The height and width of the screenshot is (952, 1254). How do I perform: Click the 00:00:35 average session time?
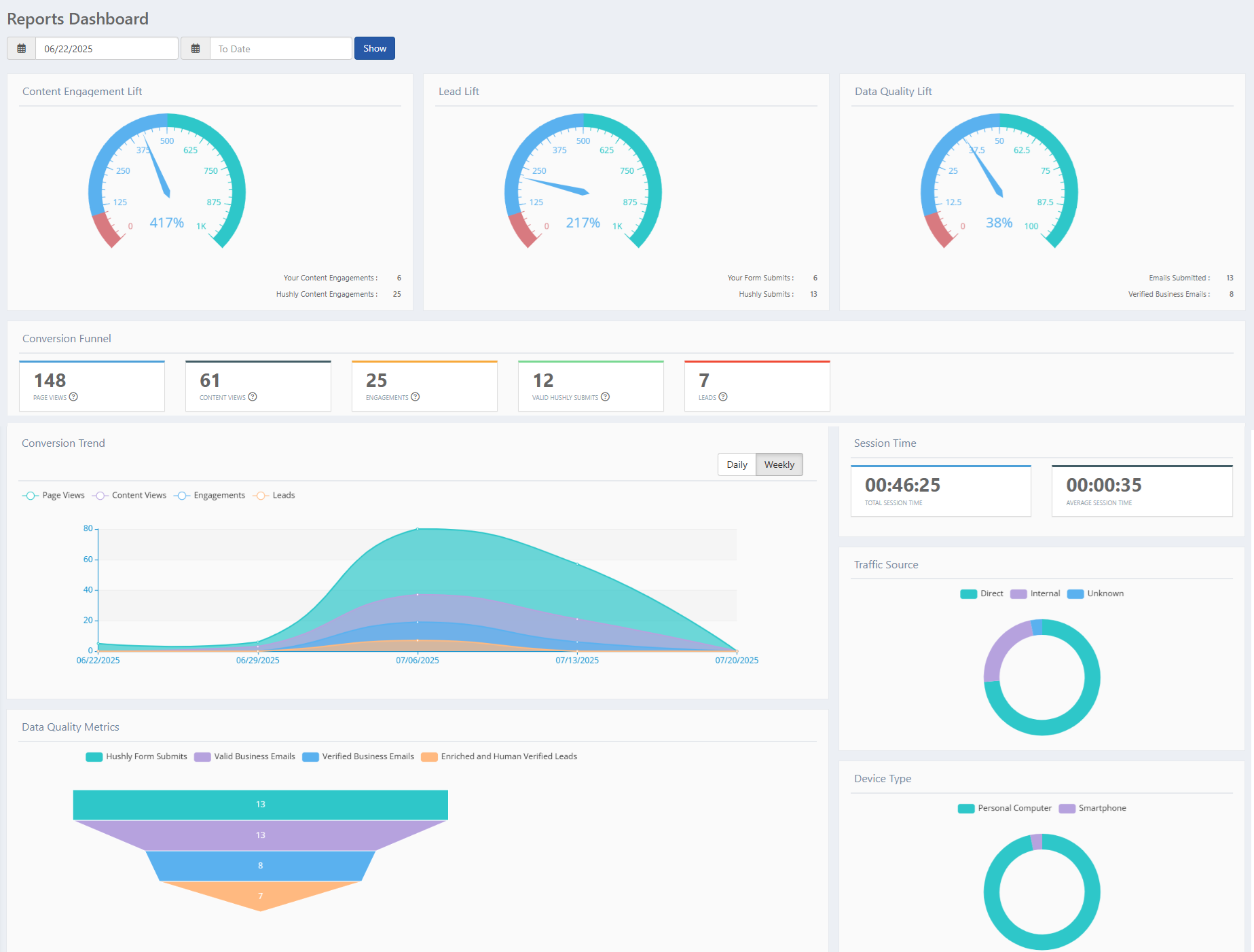pos(1104,485)
